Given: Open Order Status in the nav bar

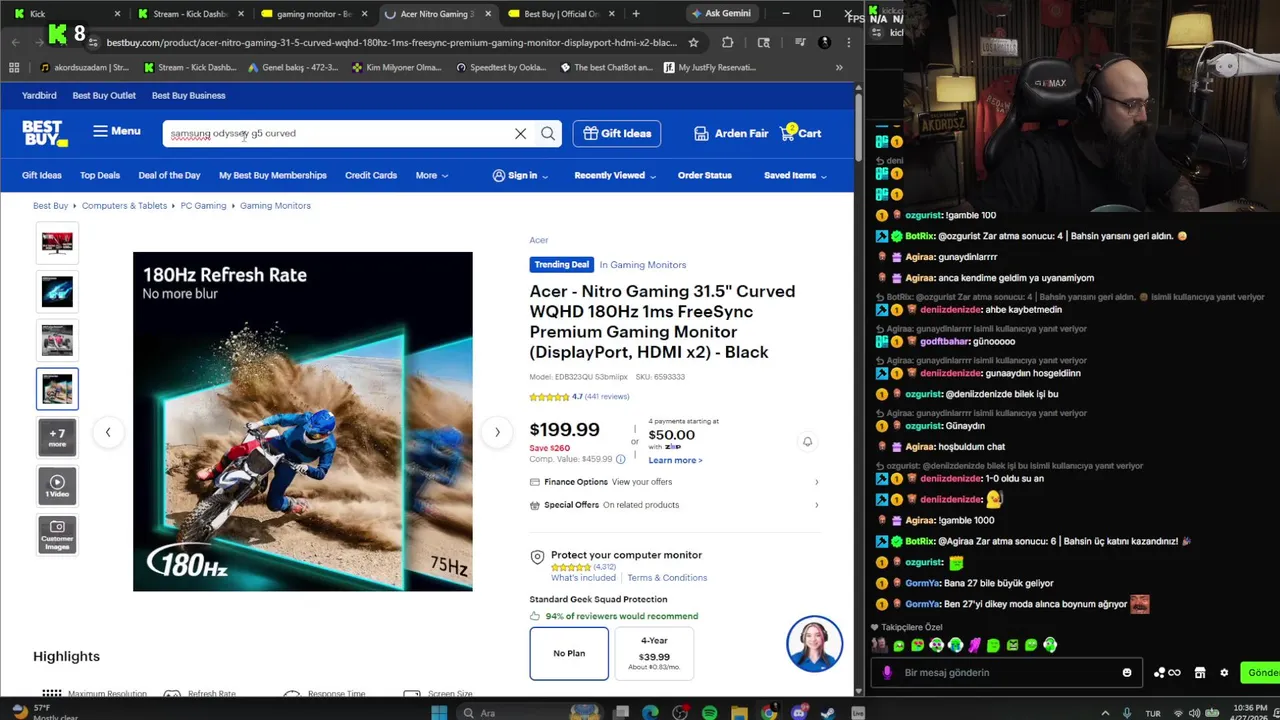Looking at the screenshot, I should pos(705,175).
